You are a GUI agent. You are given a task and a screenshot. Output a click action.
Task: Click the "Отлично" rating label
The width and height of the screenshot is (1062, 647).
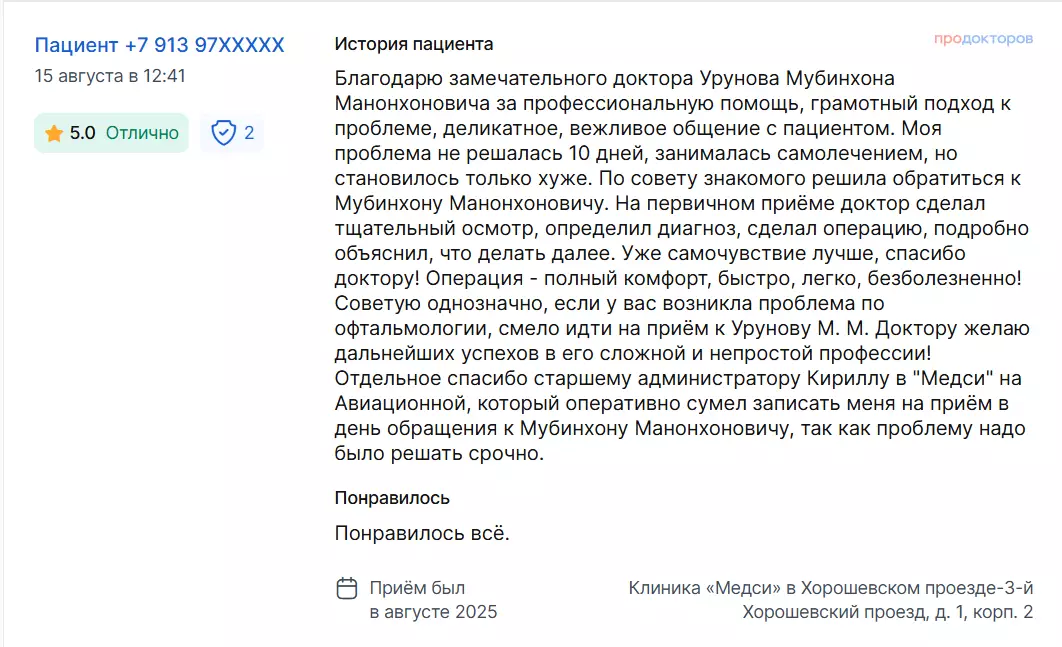(x=142, y=133)
